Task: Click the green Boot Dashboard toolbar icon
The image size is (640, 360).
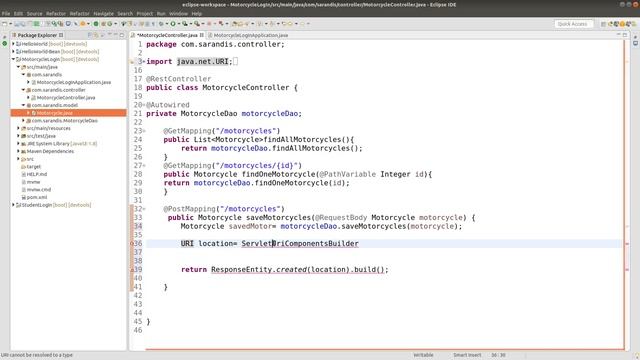Action: pos(96,24)
